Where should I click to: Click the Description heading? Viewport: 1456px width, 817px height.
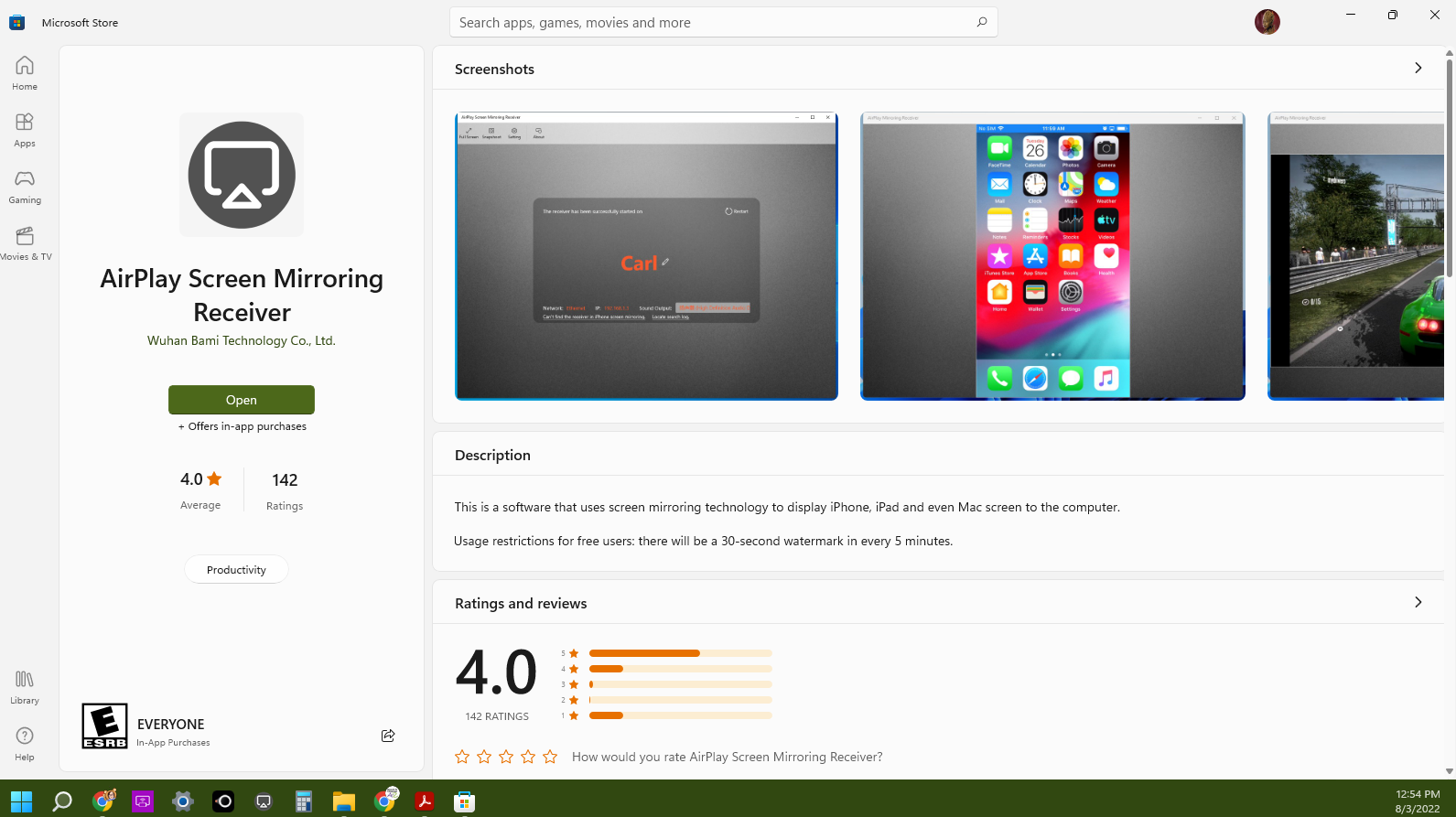click(492, 455)
